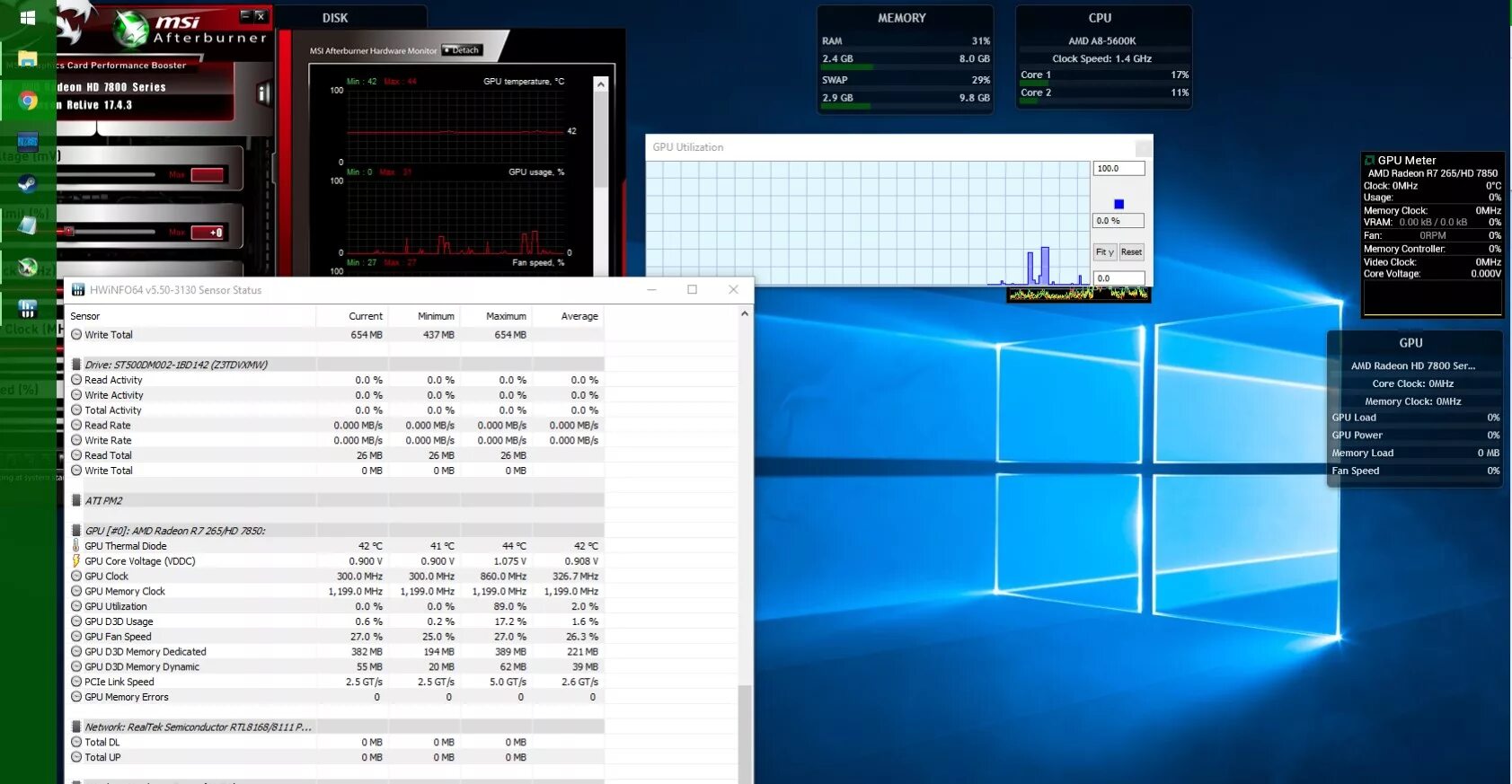Click the notepad taskbar icon below Steam
This screenshot has width=1512, height=784.
point(28,225)
